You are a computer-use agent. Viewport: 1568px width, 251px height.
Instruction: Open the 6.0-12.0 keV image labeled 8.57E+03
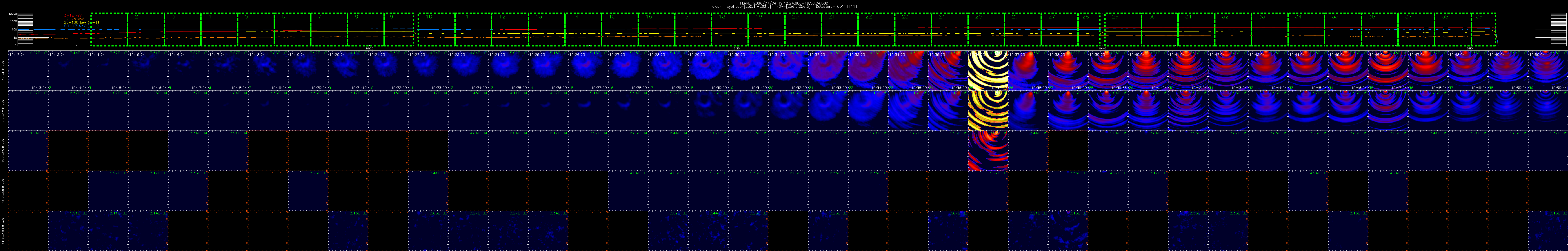click(68, 111)
